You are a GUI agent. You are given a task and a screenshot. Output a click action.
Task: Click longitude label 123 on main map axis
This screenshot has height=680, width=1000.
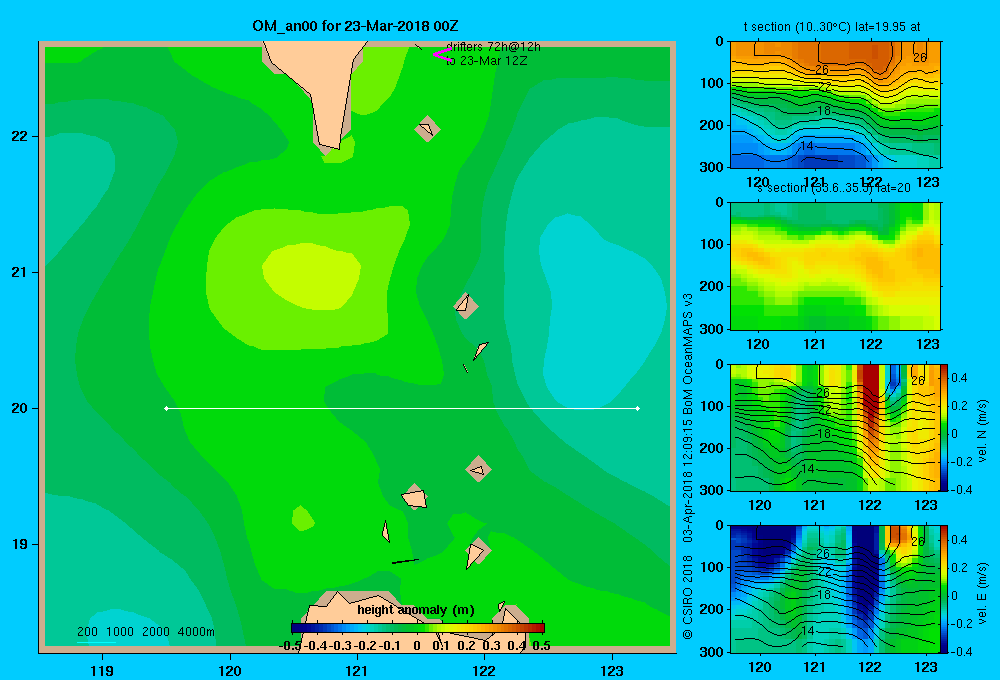point(612,670)
